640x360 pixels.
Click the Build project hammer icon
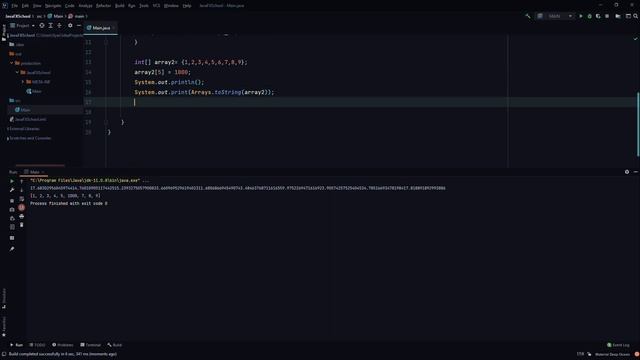click(528, 16)
